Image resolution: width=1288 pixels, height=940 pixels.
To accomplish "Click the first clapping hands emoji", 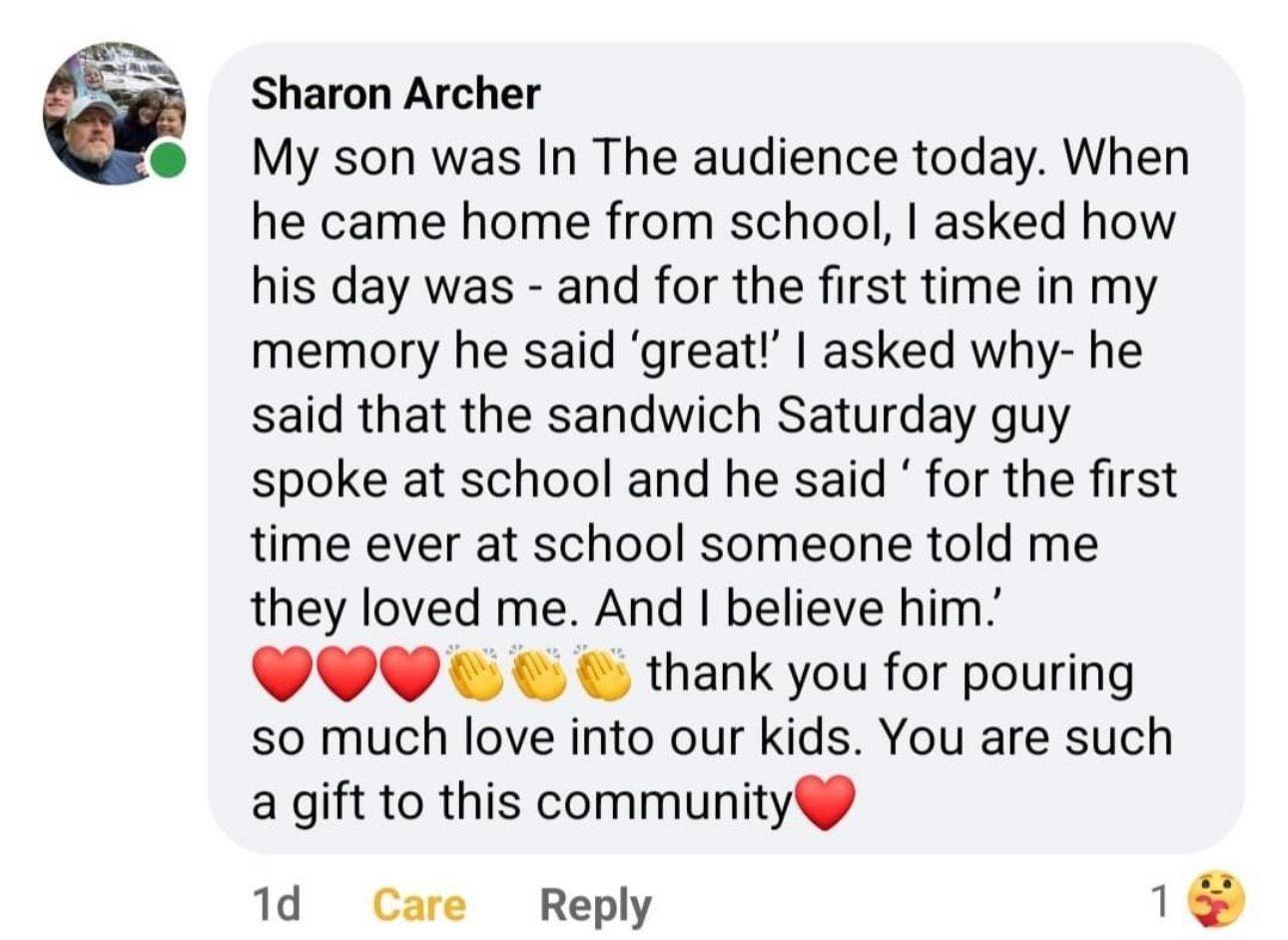I will point(475,673).
